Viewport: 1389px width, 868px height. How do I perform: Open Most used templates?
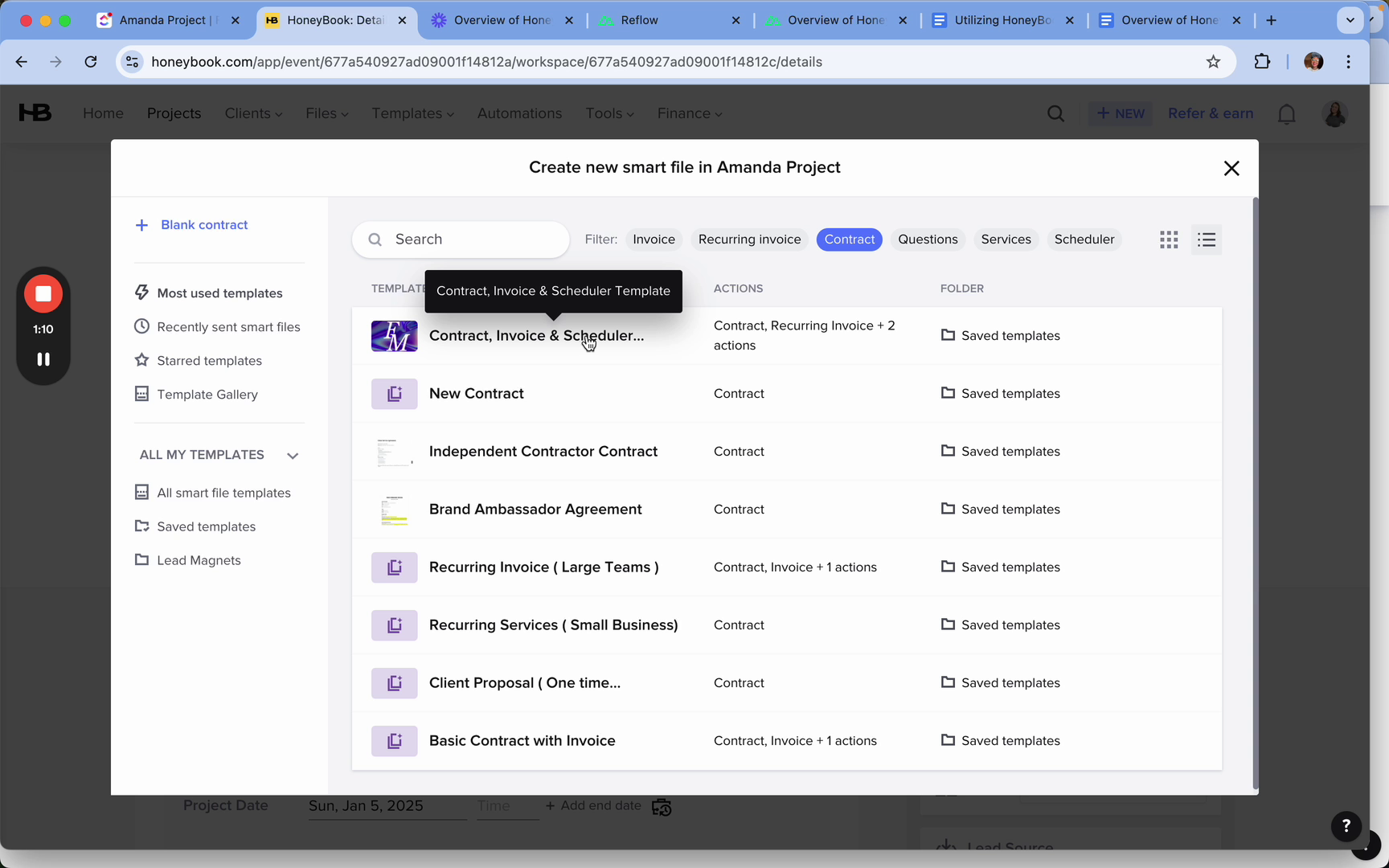click(209, 293)
